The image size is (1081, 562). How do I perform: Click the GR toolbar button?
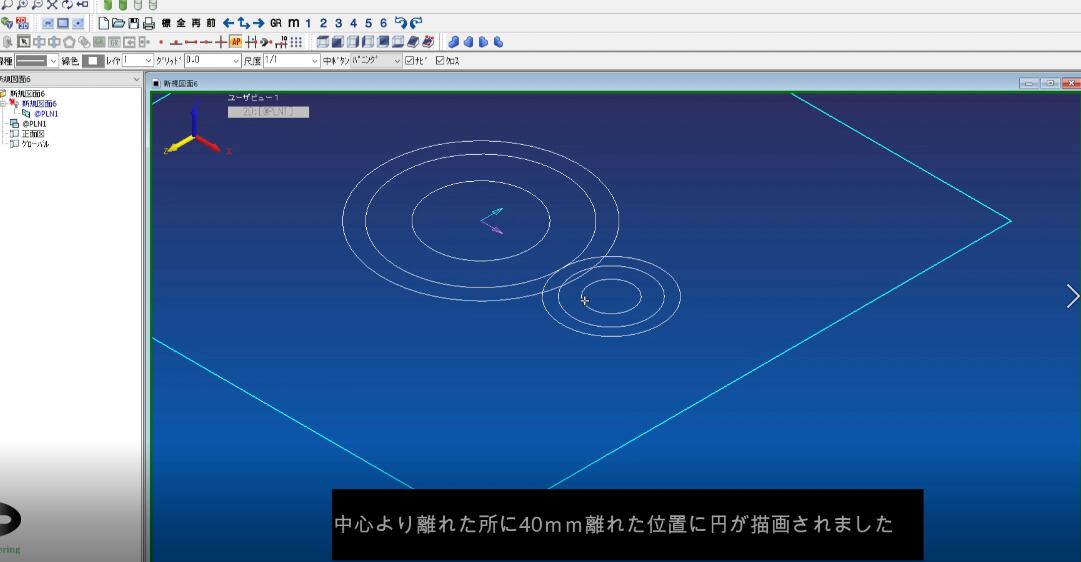tap(276, 23)
